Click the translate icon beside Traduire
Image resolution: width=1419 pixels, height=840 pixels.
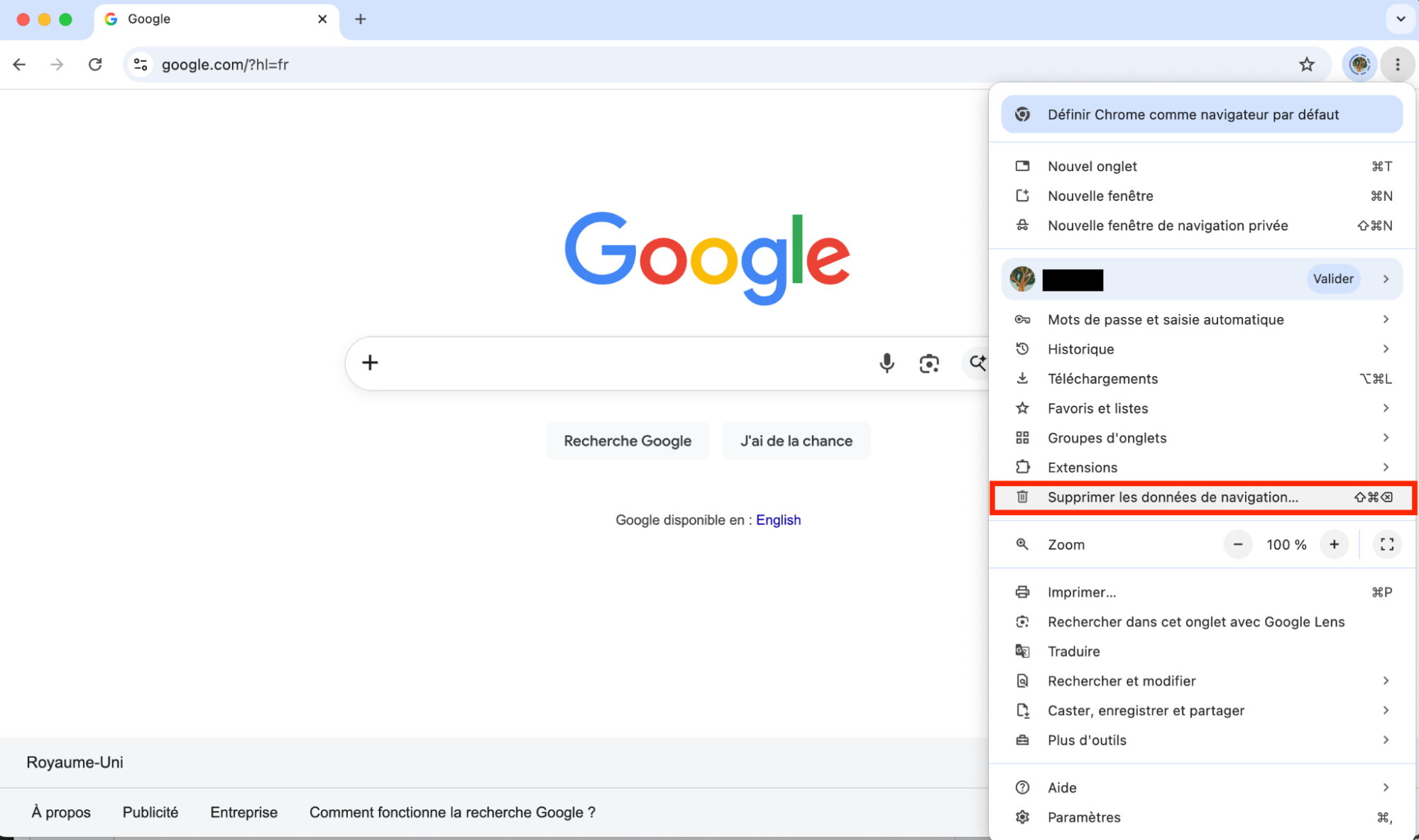1022,651
